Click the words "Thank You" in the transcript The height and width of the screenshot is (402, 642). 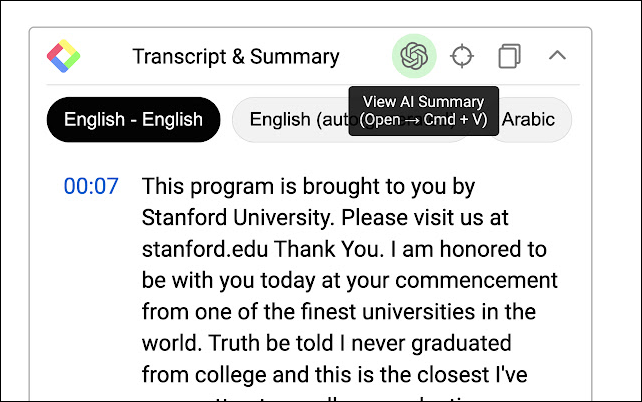click(x=329, y=249)
